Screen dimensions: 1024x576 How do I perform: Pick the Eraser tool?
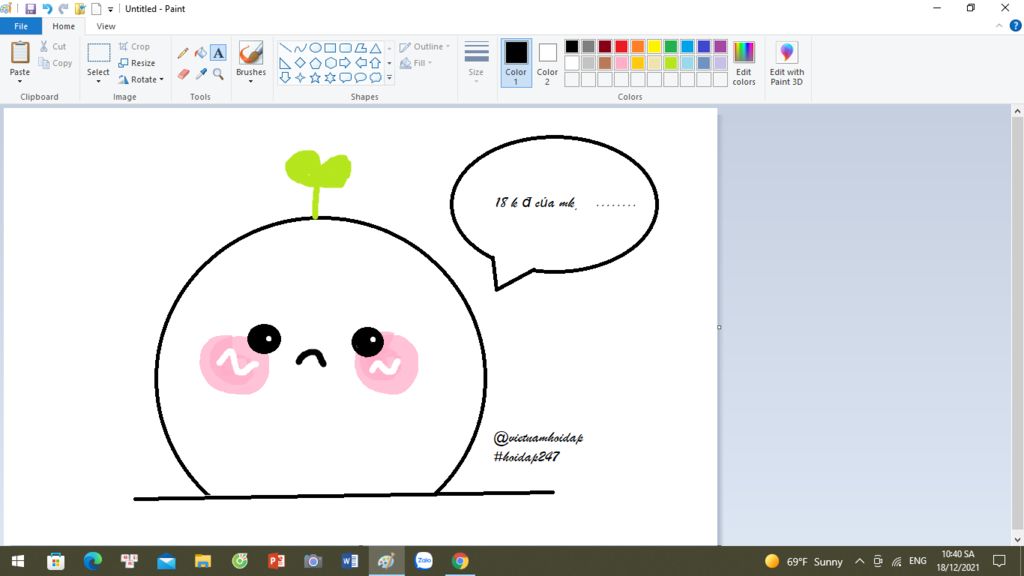[x=183, y=74]
